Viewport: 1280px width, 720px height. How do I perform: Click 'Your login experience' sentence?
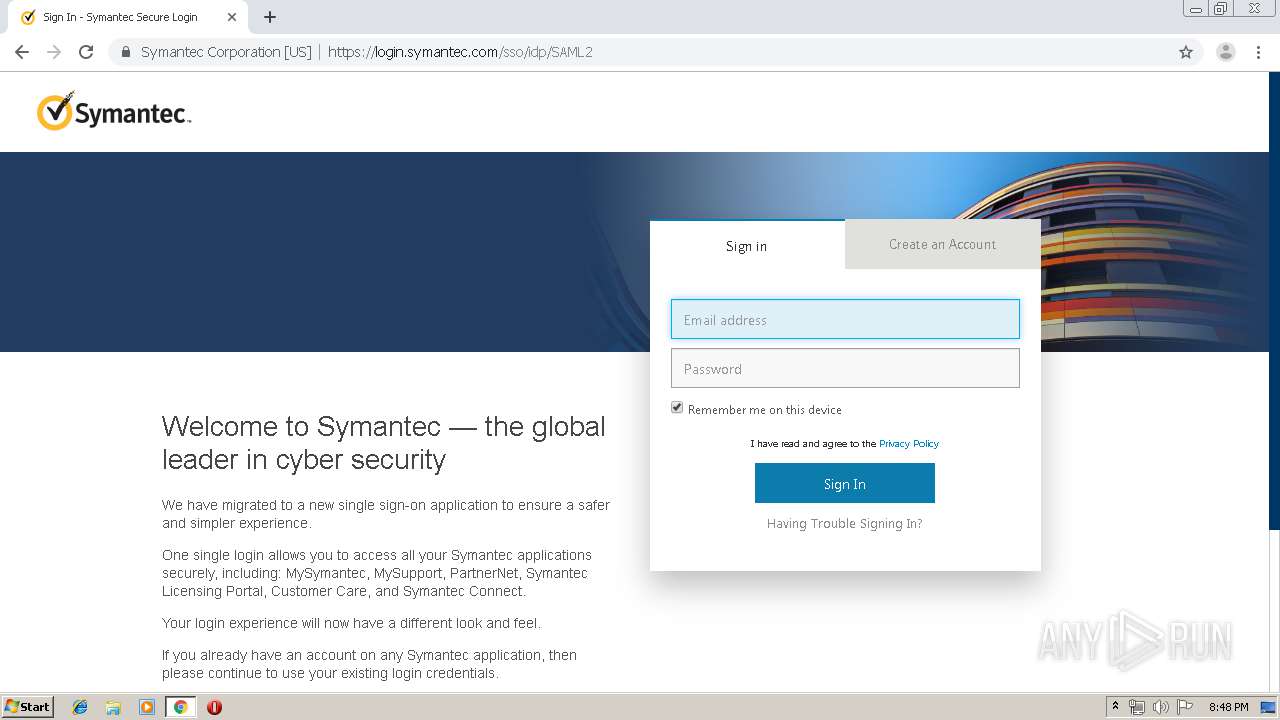click(351, 623)
